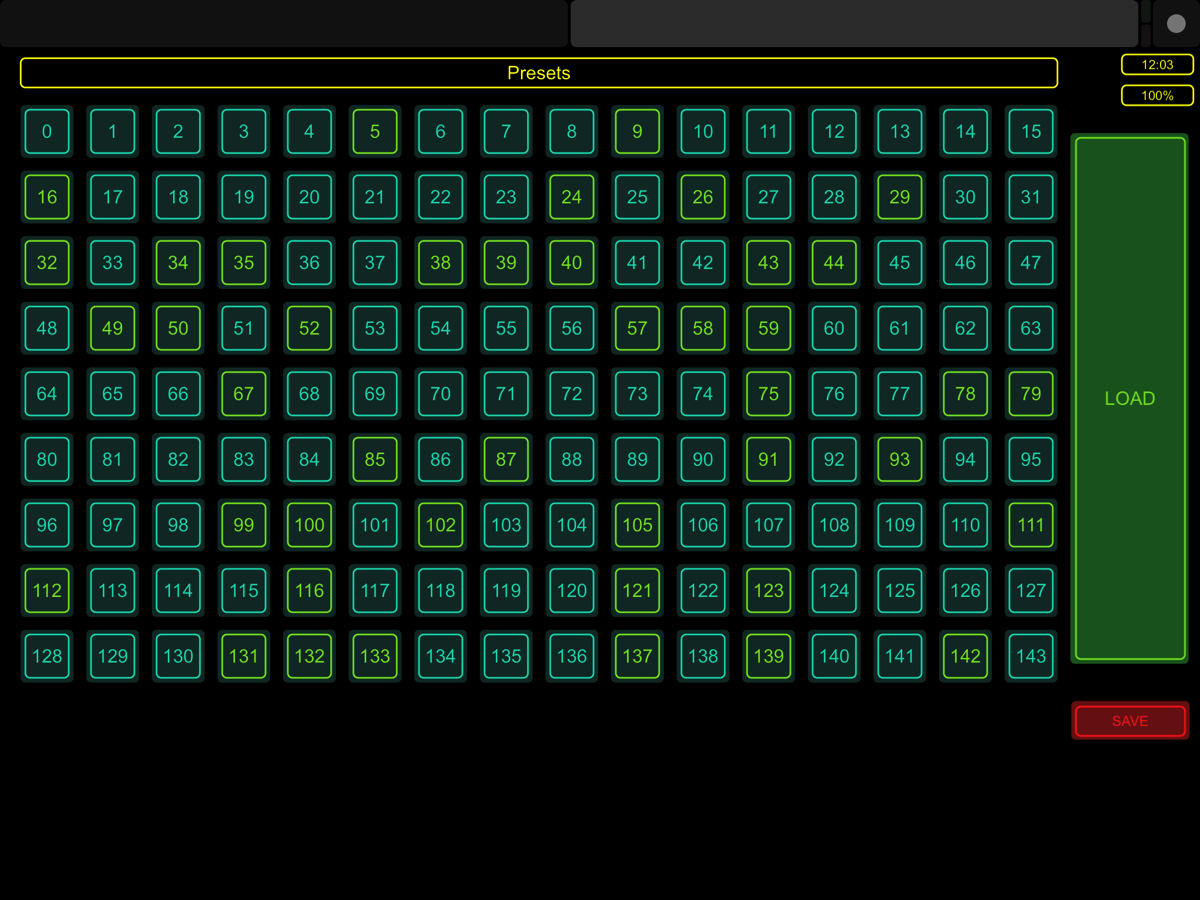Click the 12:03 clock indicator
The image size is (1200, 900).
click(1157, 64)
